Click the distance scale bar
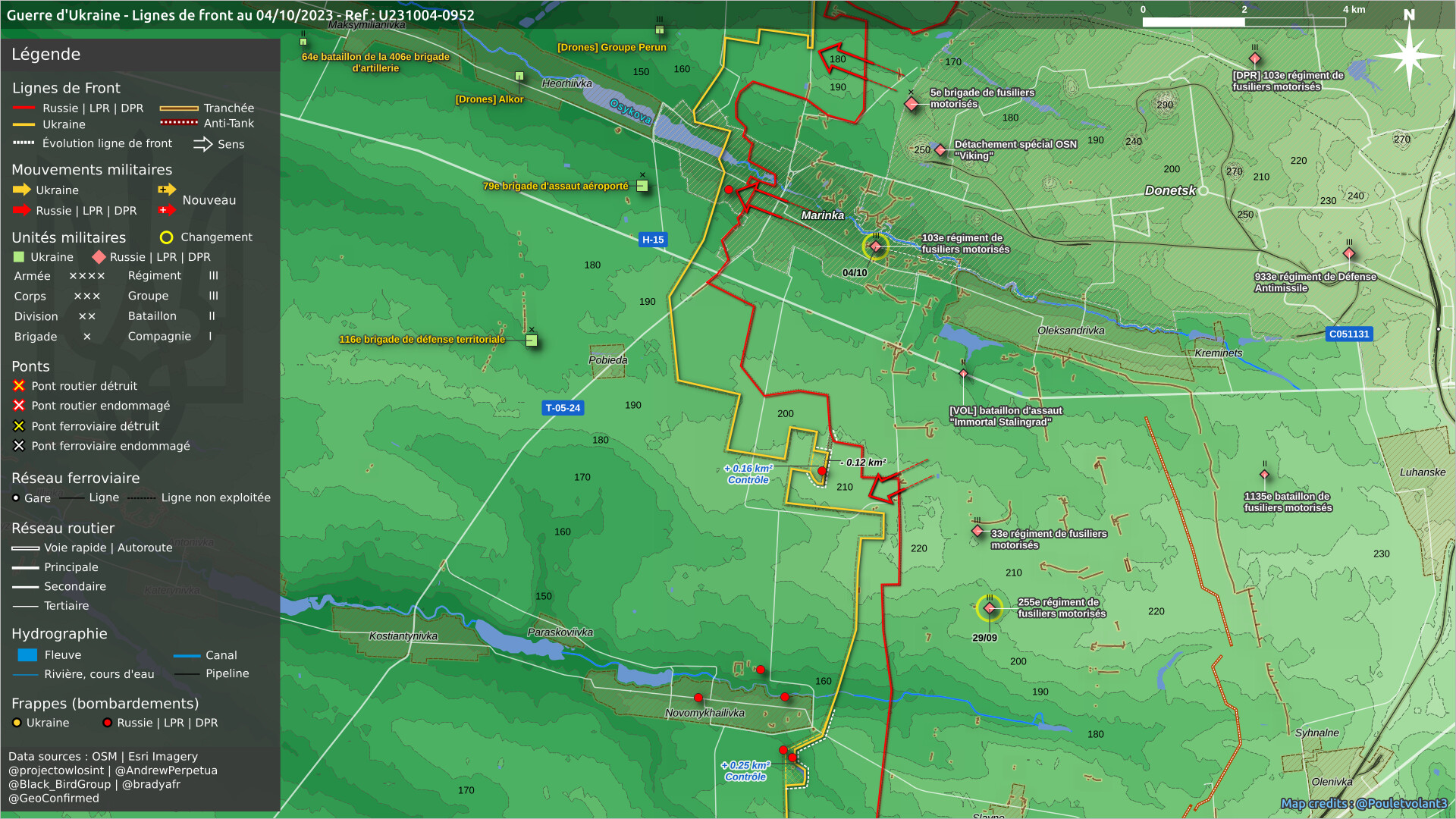The height and width of the screenshot is (819, 1456). pyautogui.click(x=1244, y=22)
